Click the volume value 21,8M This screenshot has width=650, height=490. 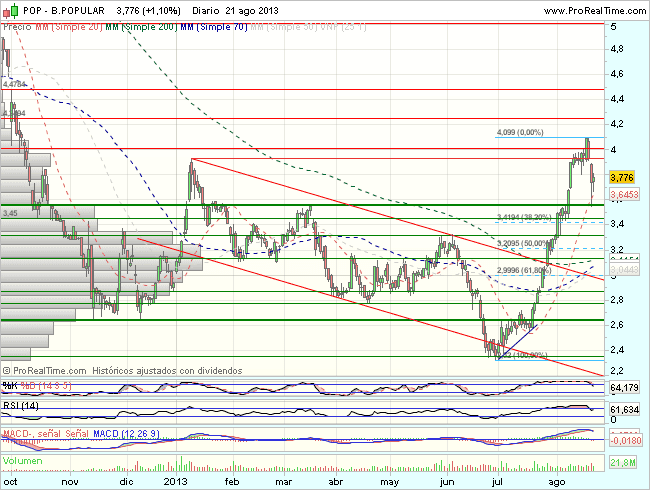623,463
